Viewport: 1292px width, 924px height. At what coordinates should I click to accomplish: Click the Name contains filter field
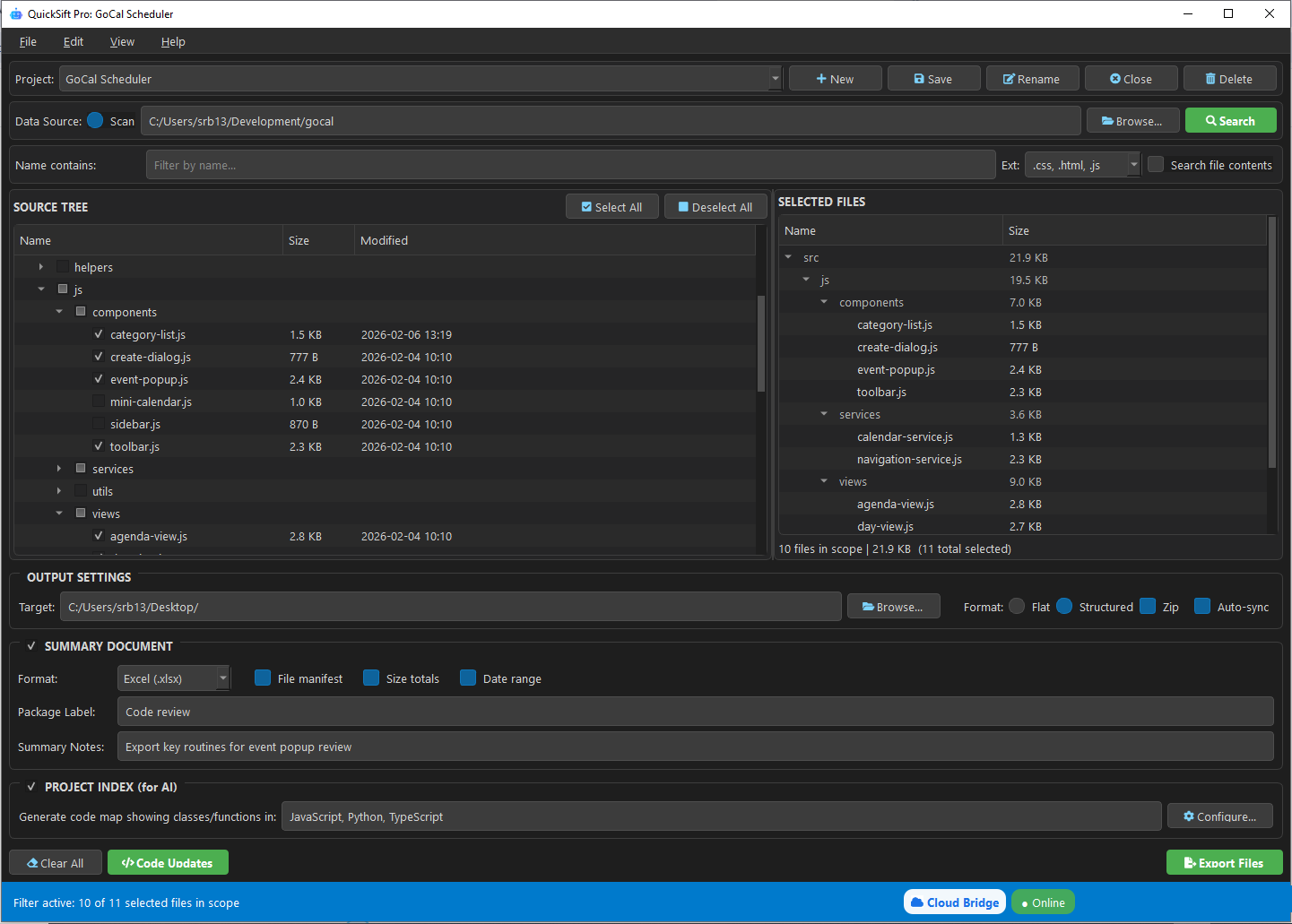pos(570,165)
